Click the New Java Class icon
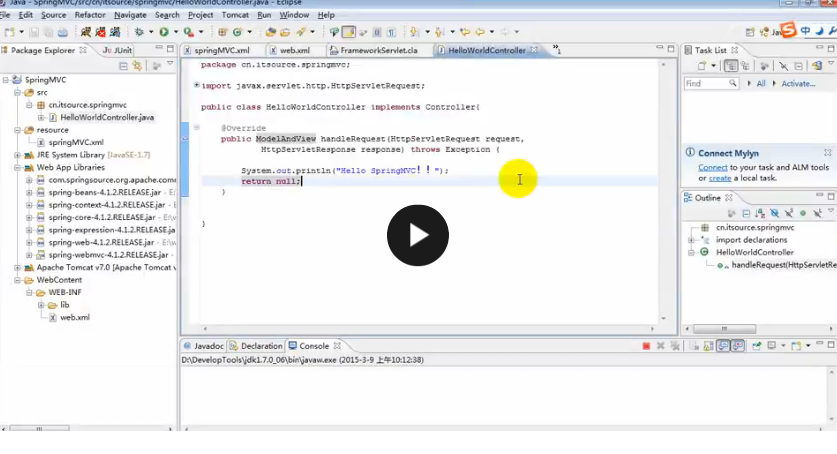Viewport: 837px width, 454px height. (238, 32)
